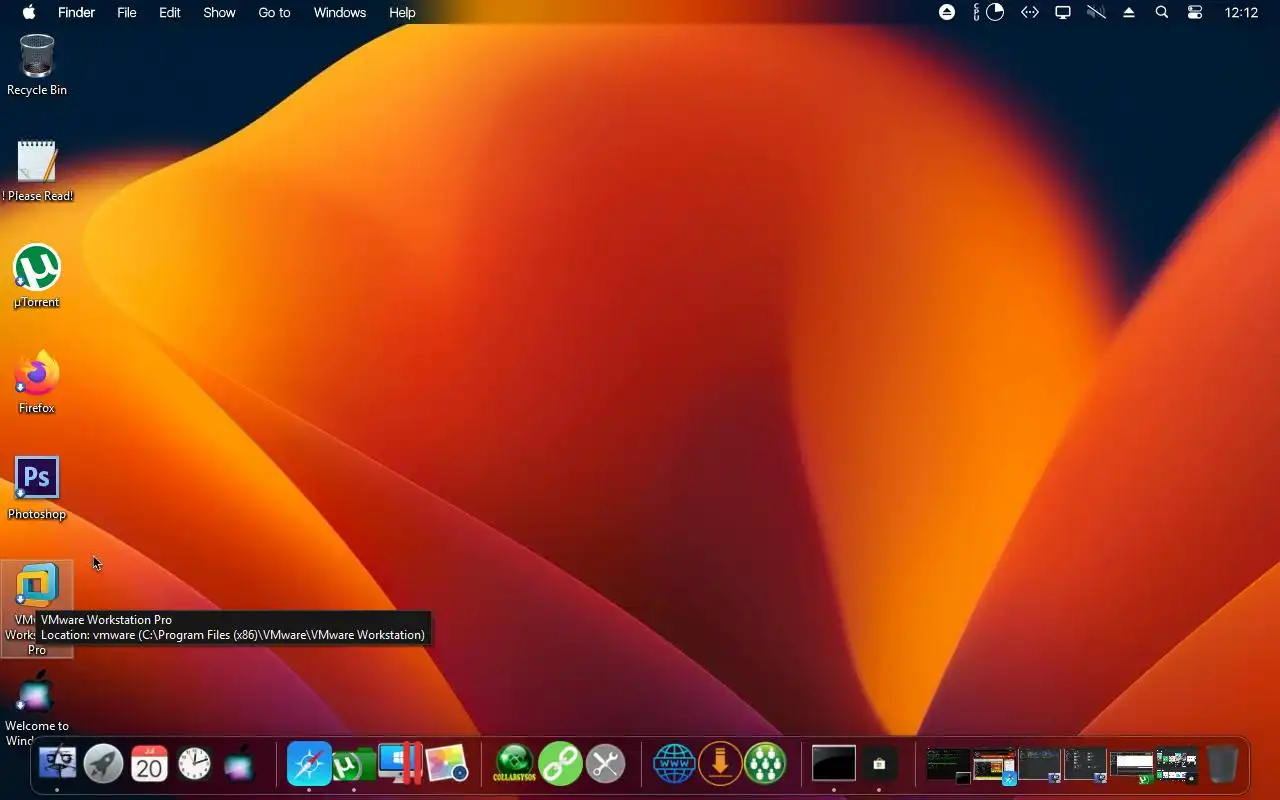Image resolution: width=1280 pixels, height=800 pixels.
Task: Toggle the muted volume icon
Action: (1096, 12)
